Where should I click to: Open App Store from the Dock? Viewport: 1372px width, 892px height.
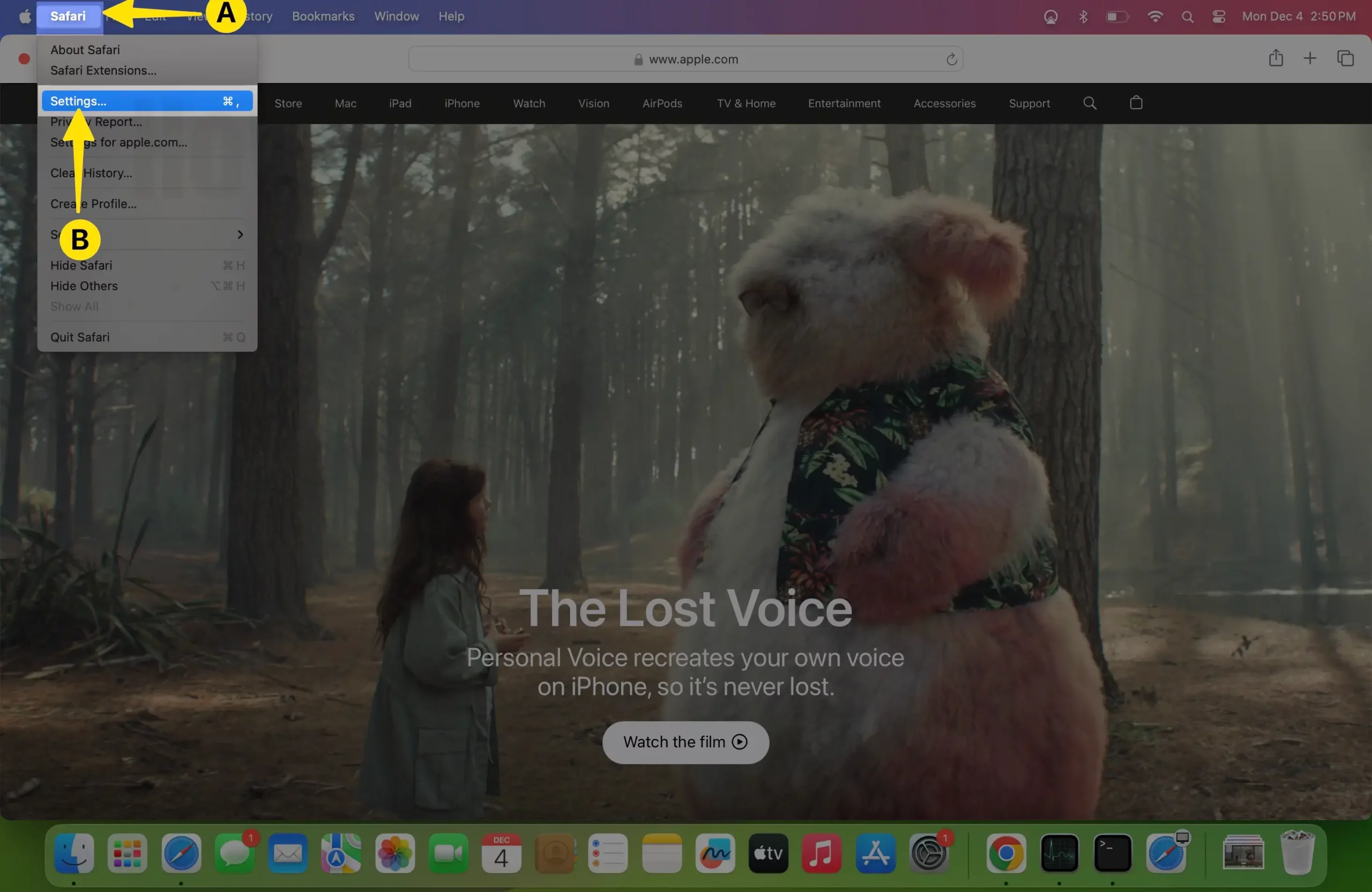tap(876, 853)
